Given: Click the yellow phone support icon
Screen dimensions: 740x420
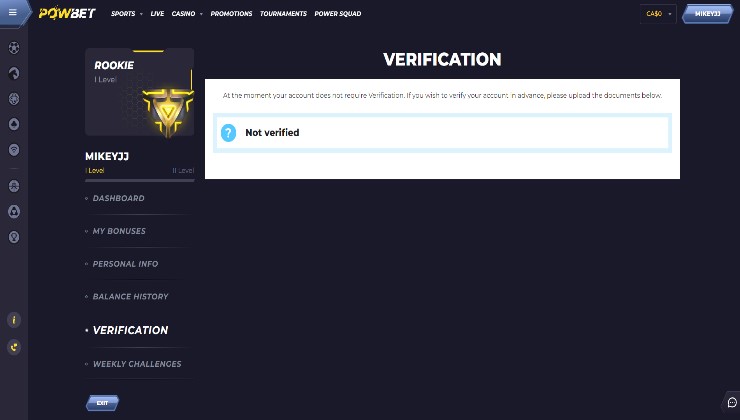Looking at the screenshot, I should [14, 347].
